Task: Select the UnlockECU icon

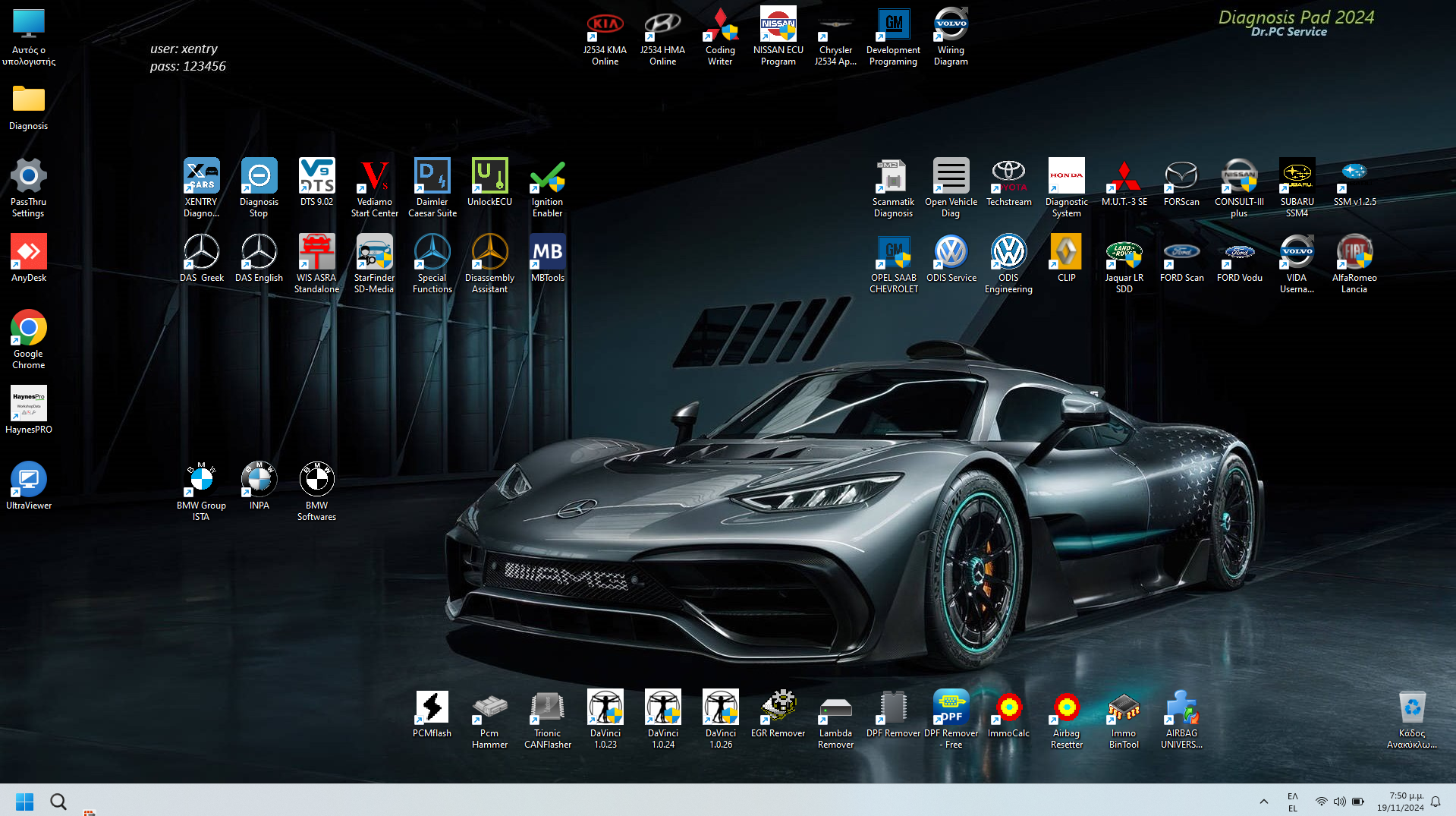Action: tap(489, 182)
